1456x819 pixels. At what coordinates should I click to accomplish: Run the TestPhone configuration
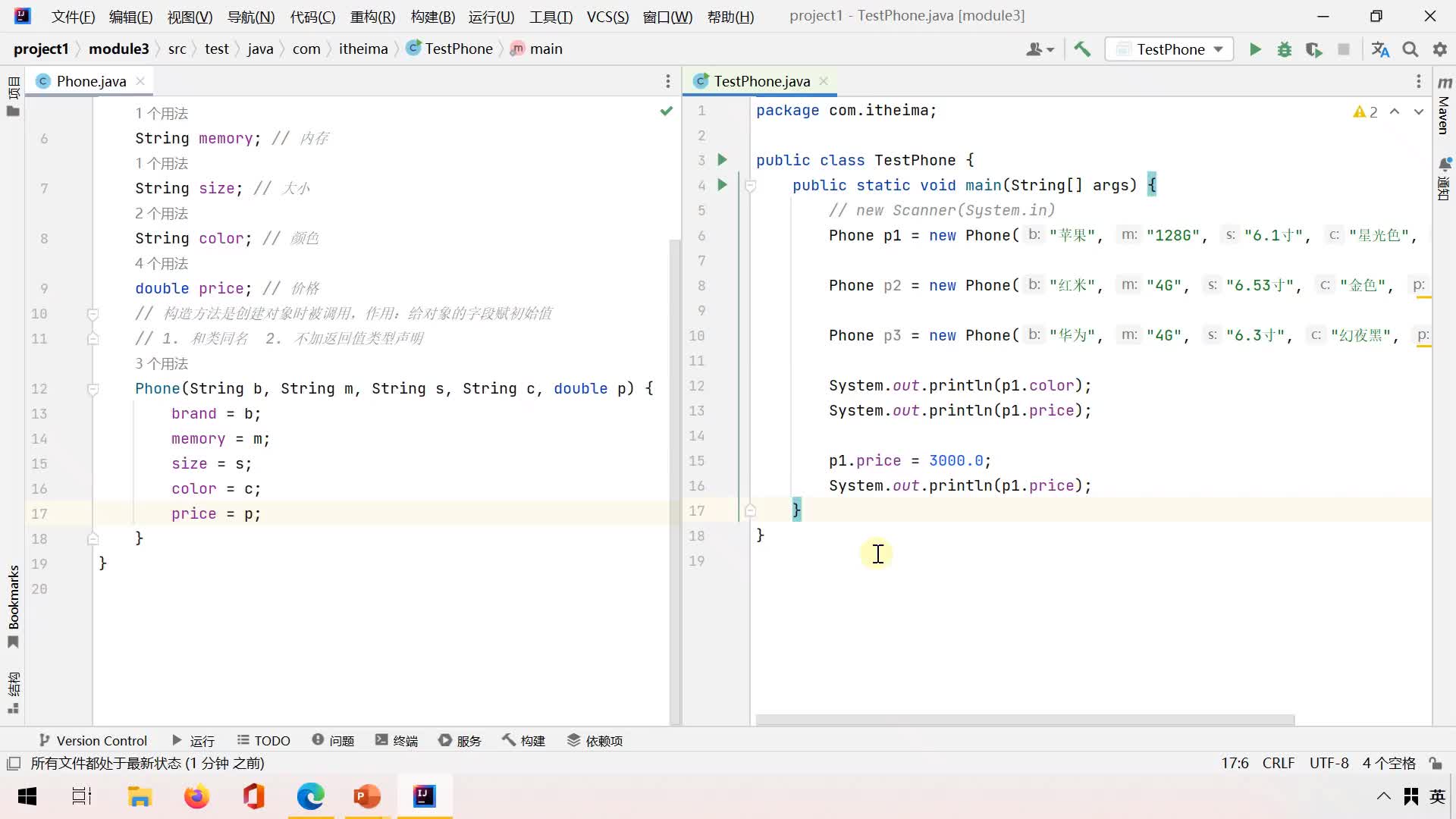[1255, 49]
